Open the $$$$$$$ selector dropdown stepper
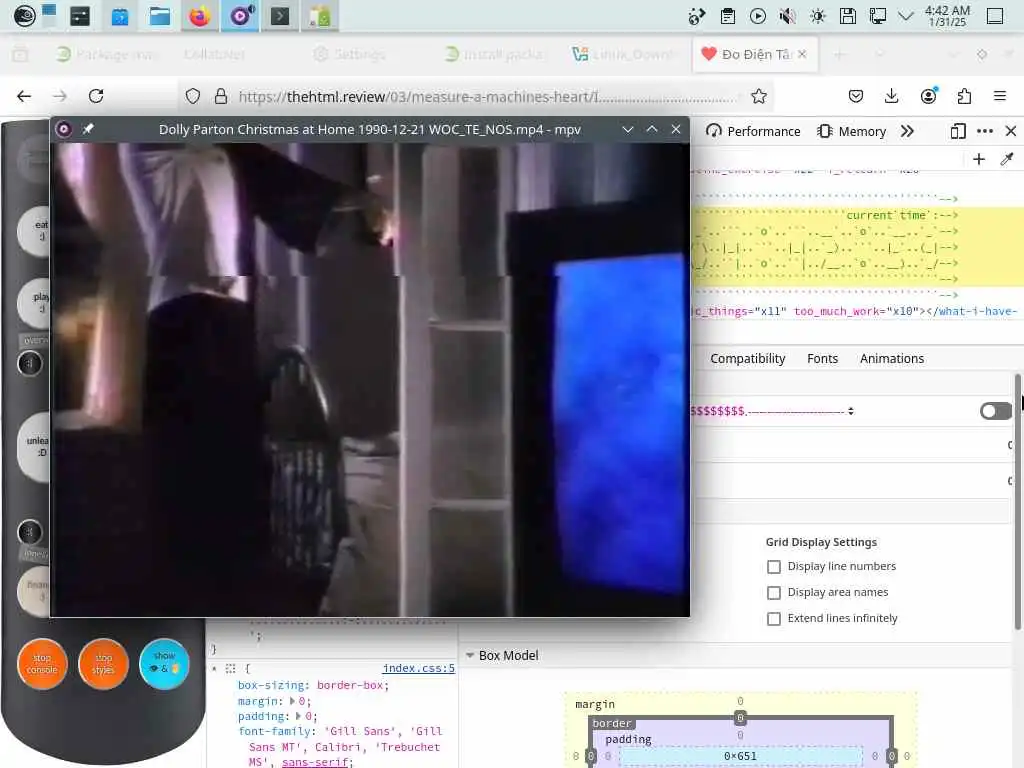 (850, 411)
